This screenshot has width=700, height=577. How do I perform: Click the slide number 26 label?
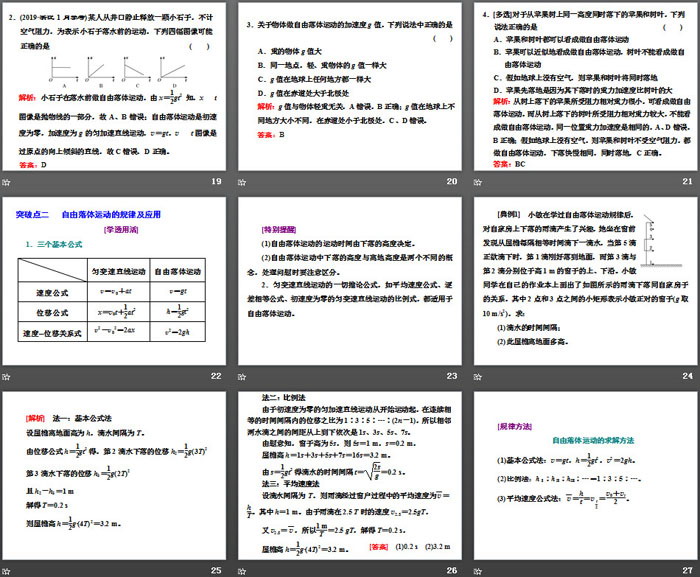click(x=451, y=570)
